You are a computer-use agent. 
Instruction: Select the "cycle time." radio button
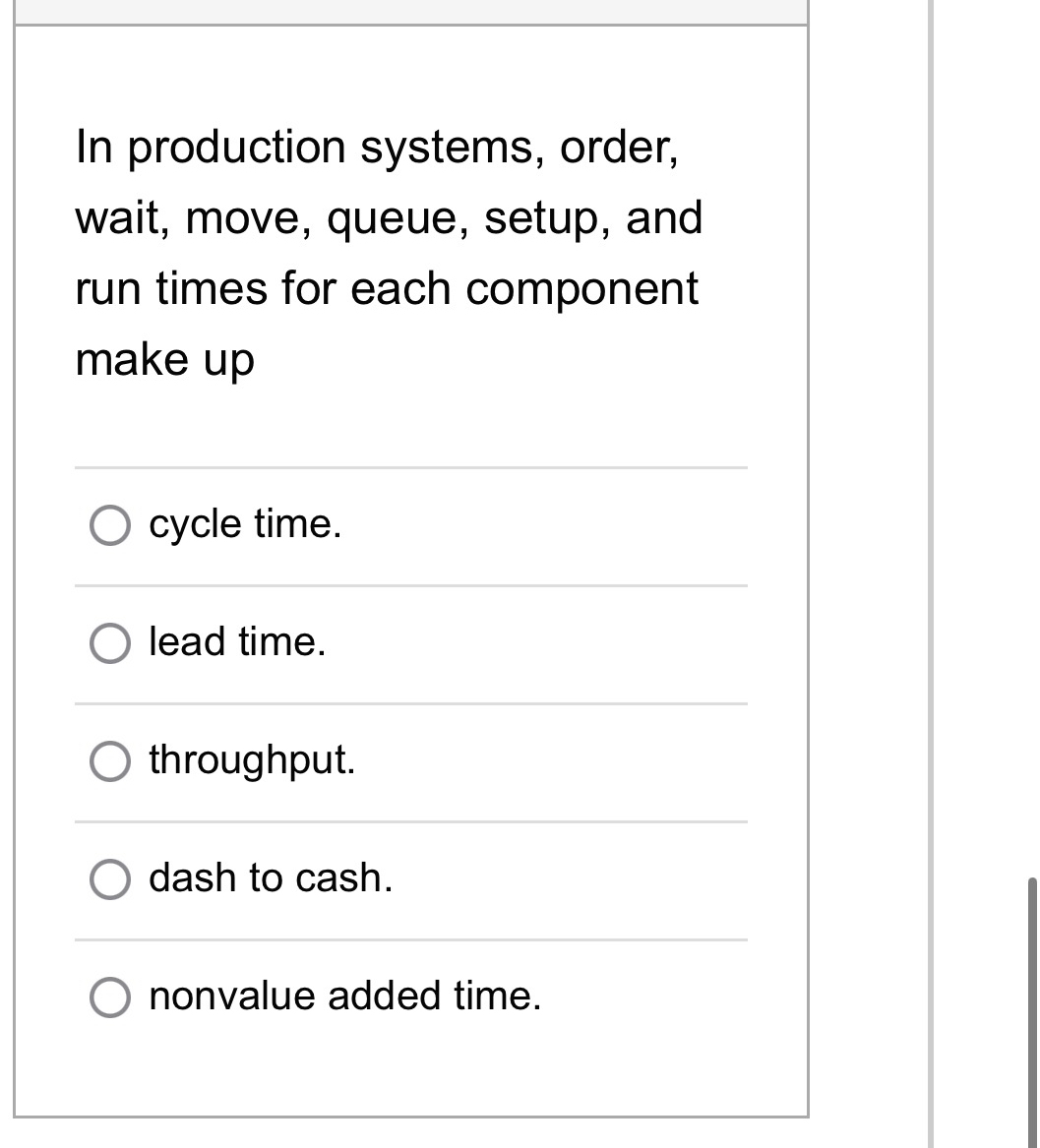point(111,524)
